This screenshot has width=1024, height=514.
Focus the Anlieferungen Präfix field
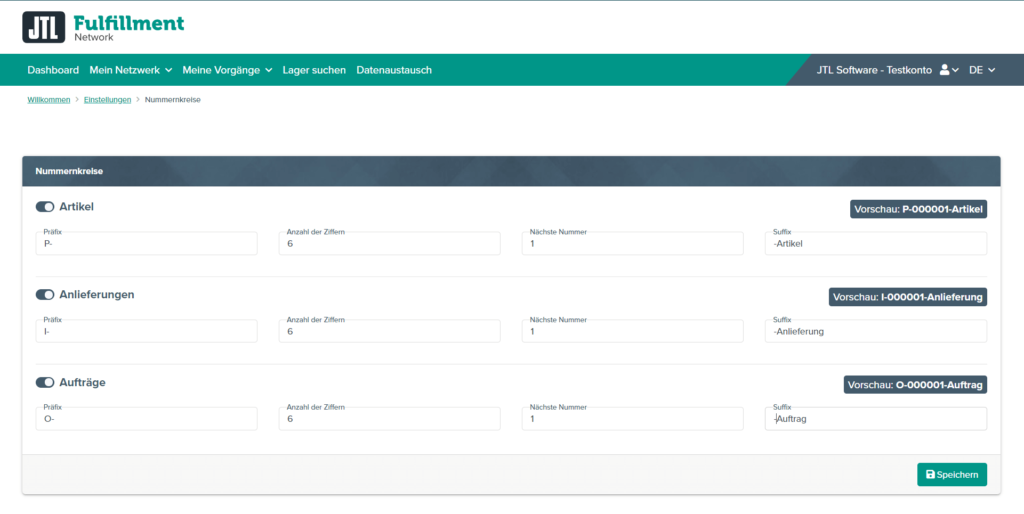pyautogui.click(x=146, y=331)
